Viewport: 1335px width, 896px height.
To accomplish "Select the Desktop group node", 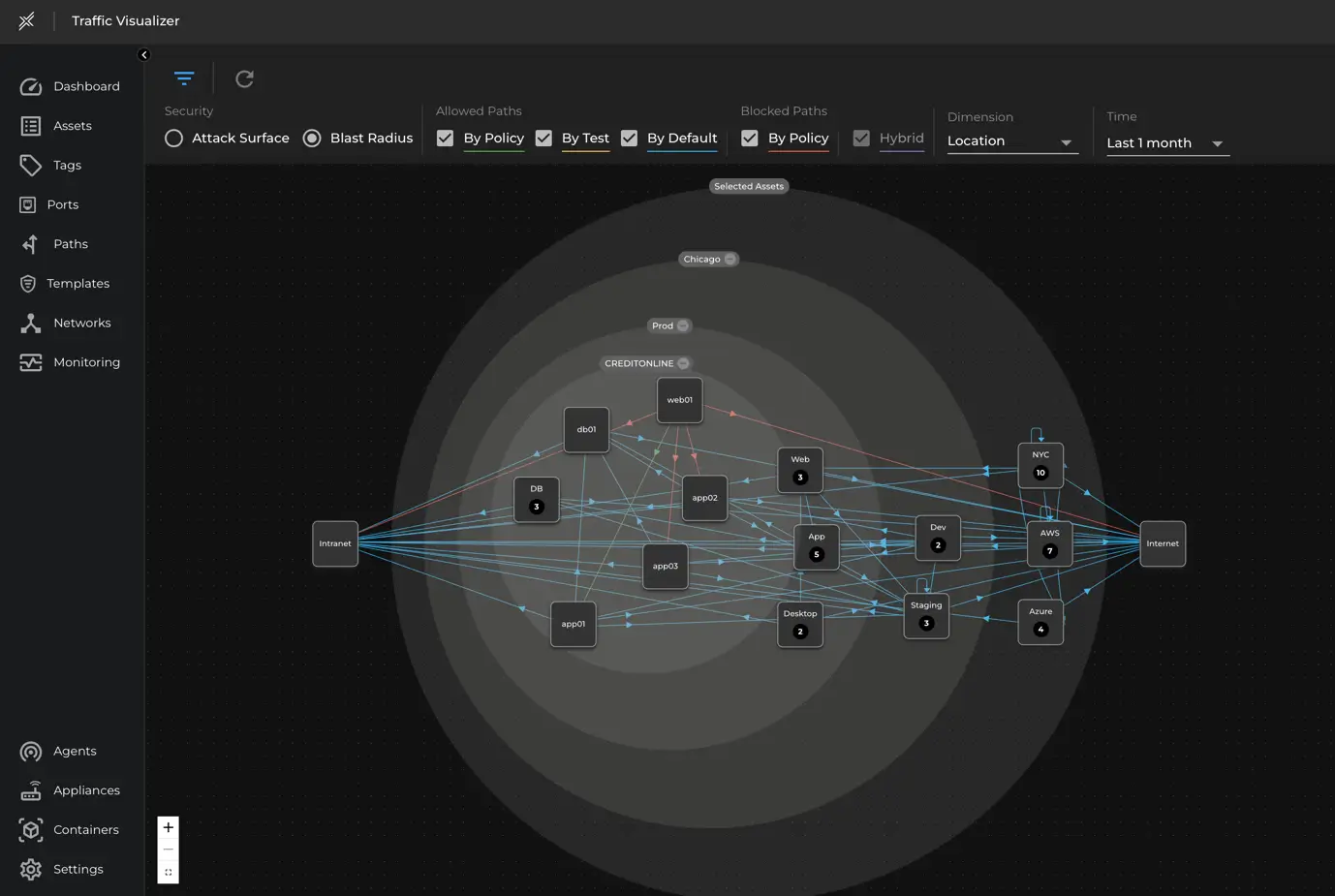I will click(800, 624).
